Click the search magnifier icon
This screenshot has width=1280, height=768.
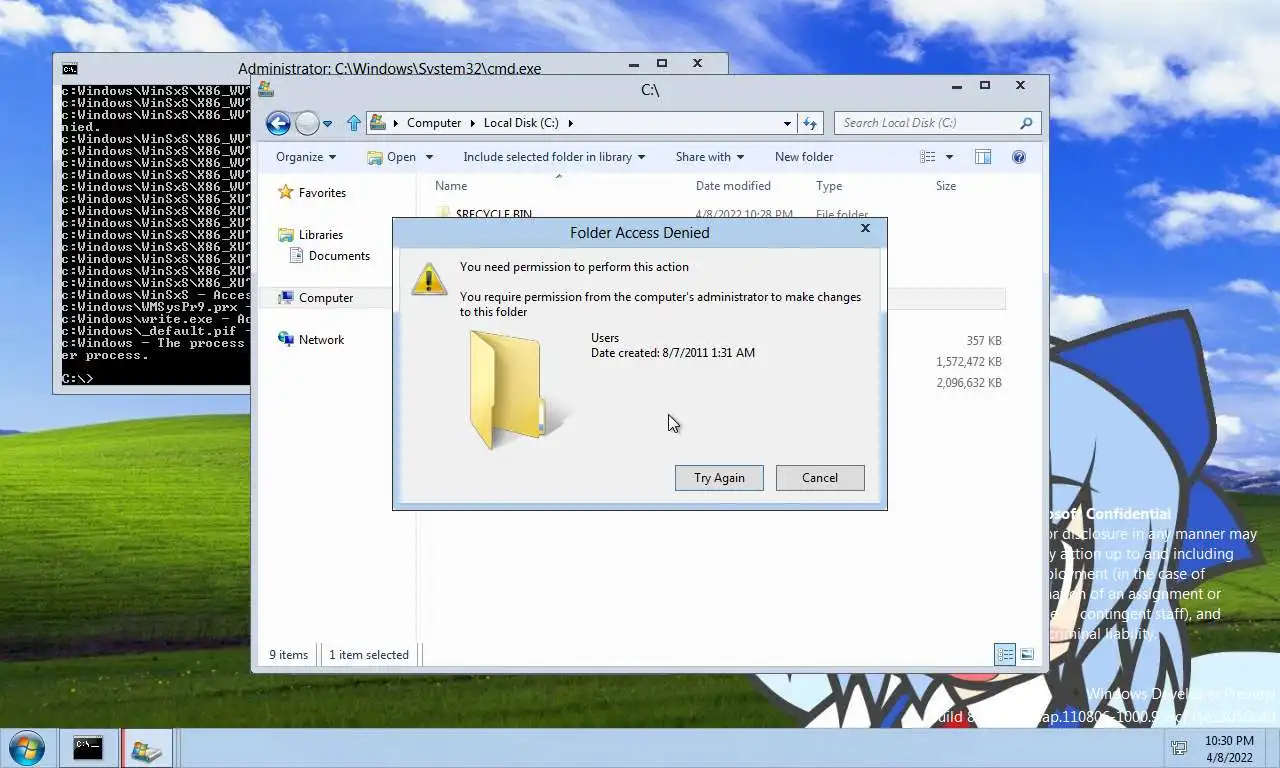point(1026,123)
